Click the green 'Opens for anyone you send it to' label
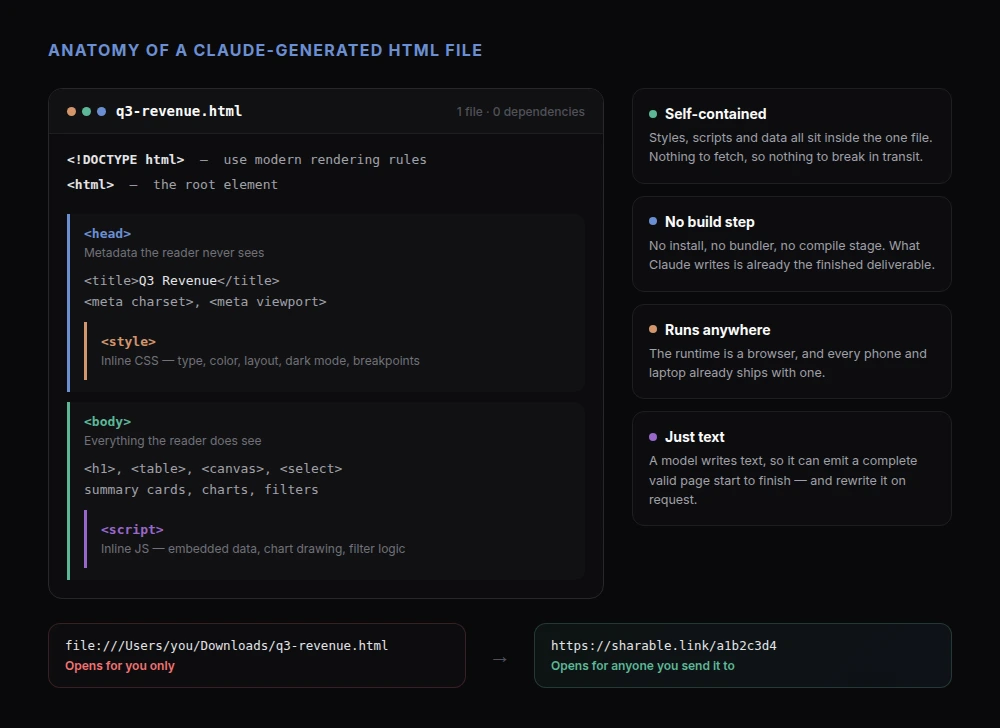This screenshot has height=728, width=1000. pos(643,666)
